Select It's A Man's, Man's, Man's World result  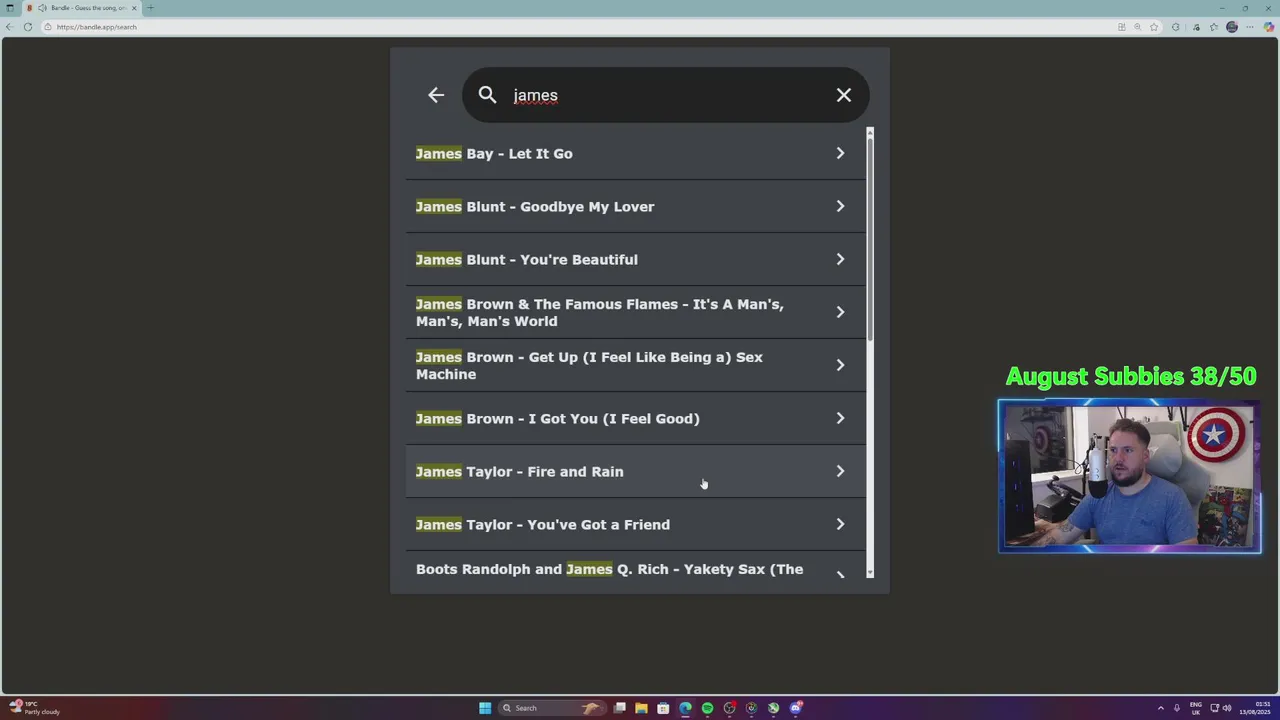coord(635,313)
